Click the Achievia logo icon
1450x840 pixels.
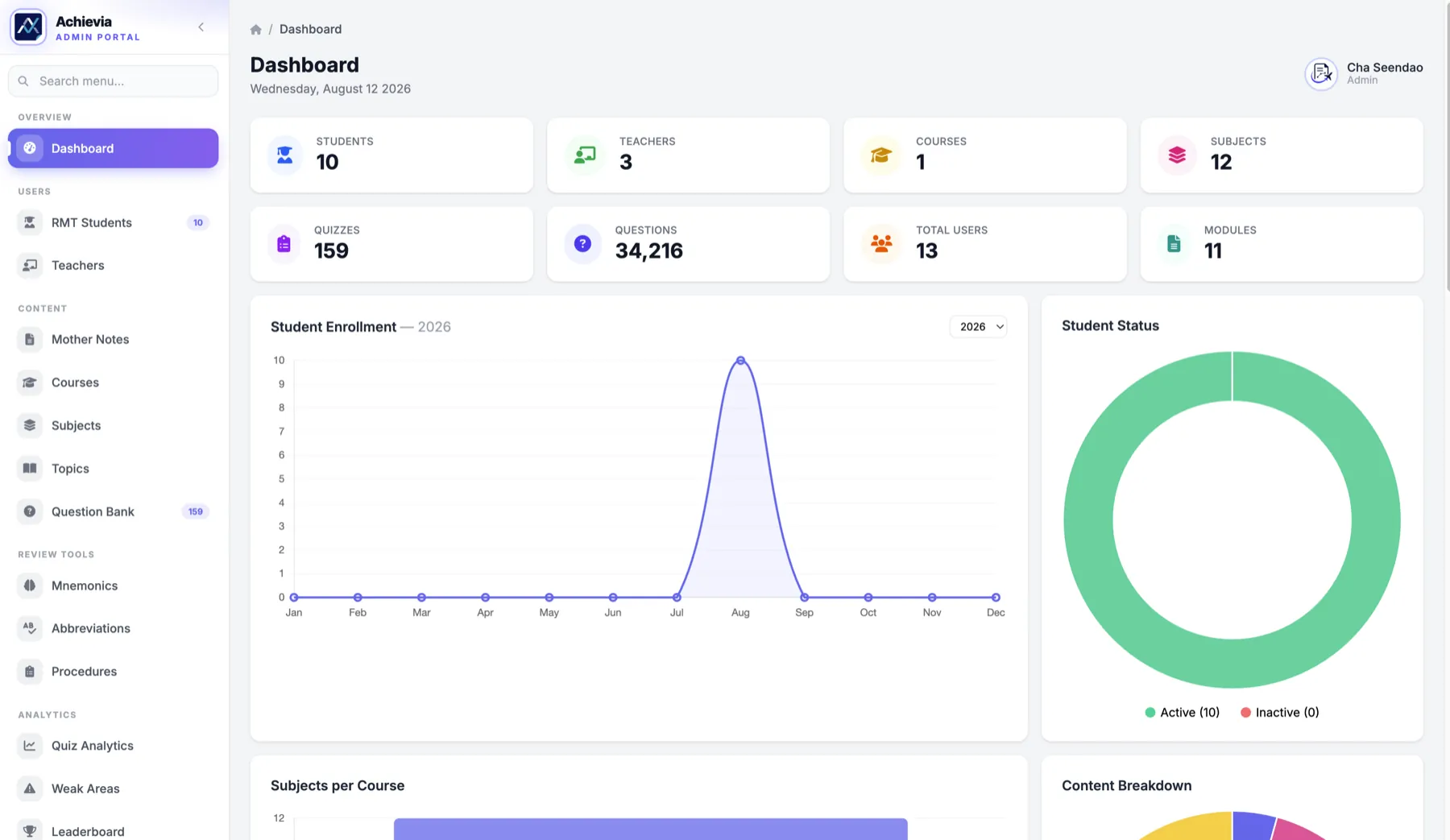pyautogui.click(x=28, y=27)
